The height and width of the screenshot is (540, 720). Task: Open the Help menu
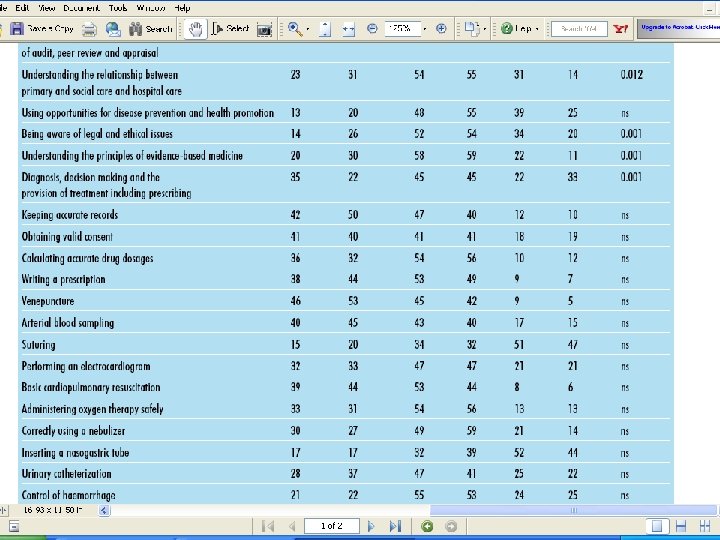click(182, 8)
